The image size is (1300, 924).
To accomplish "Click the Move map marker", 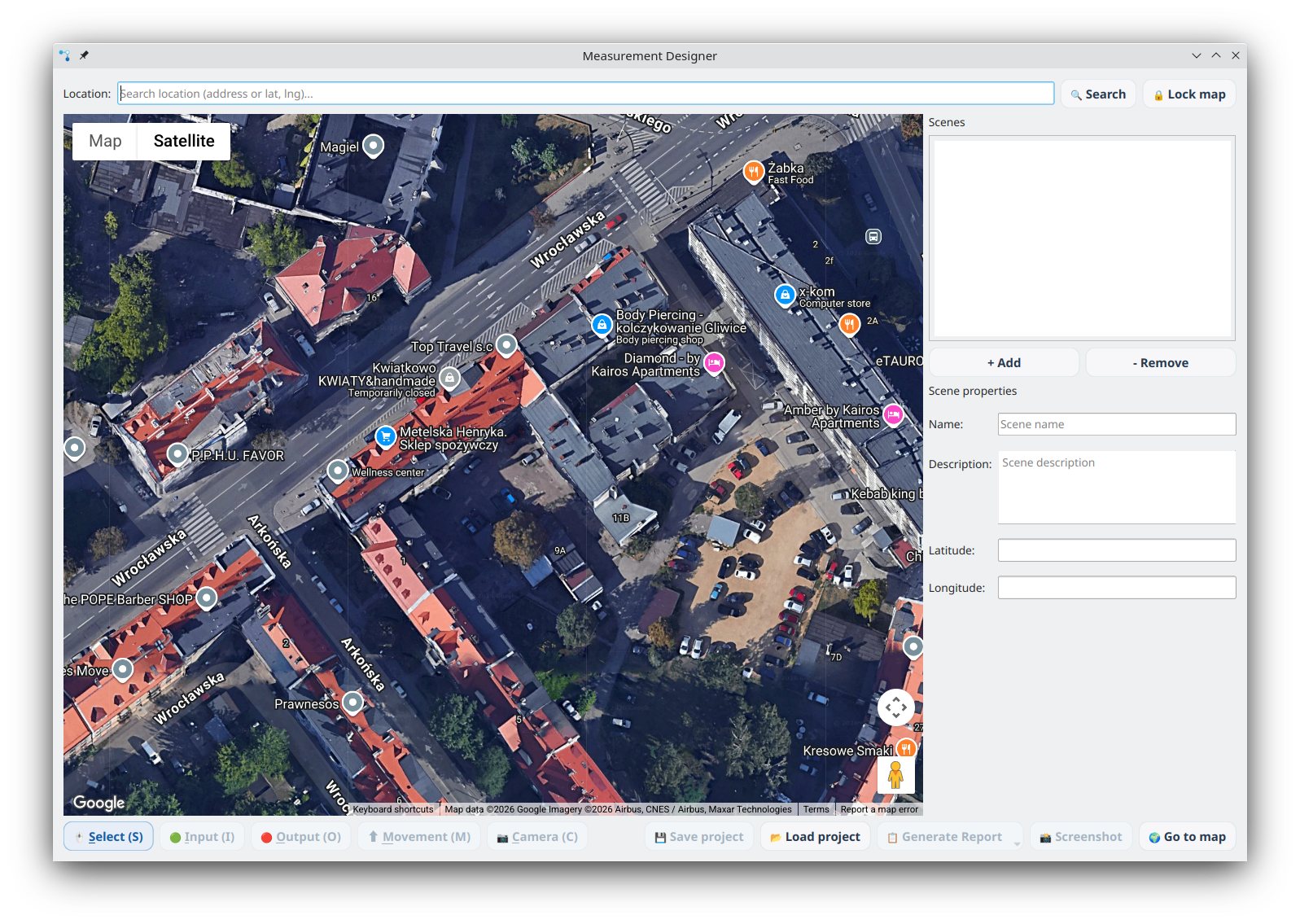I will (x=123, y=670).
